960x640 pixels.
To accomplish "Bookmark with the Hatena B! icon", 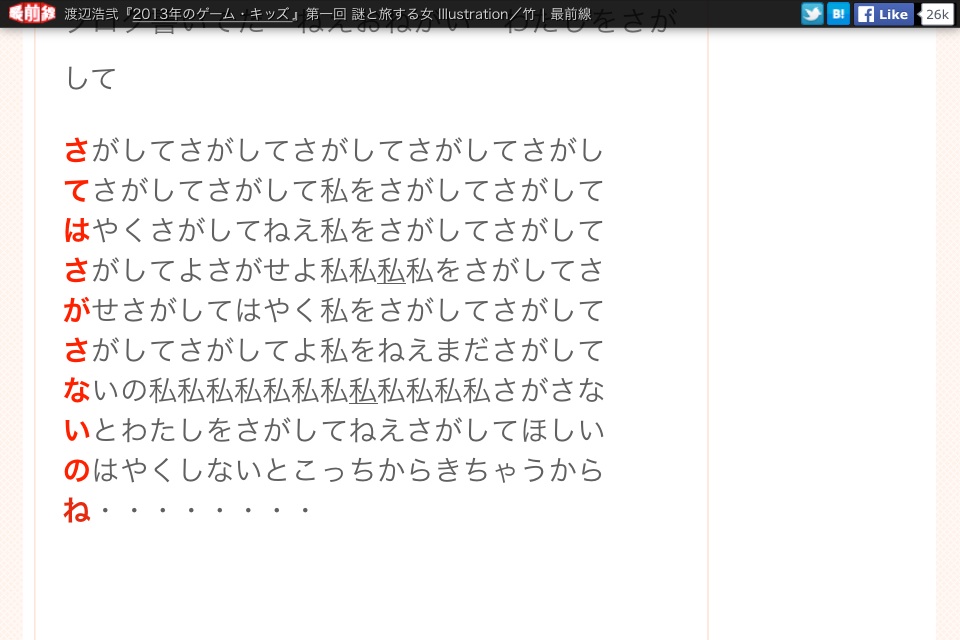I will pos(838,14).
